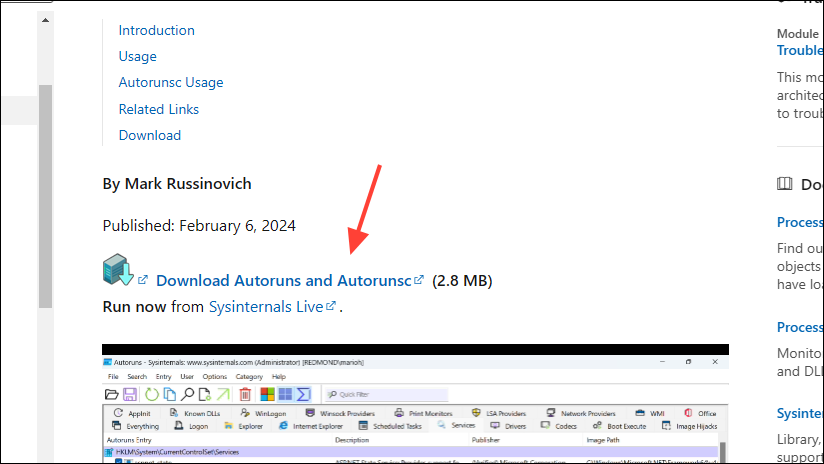The height and width of the screenshot is (464, 824).
Task: Click the left pane scroll-up arrow
Action: click(x=45, y=20)
